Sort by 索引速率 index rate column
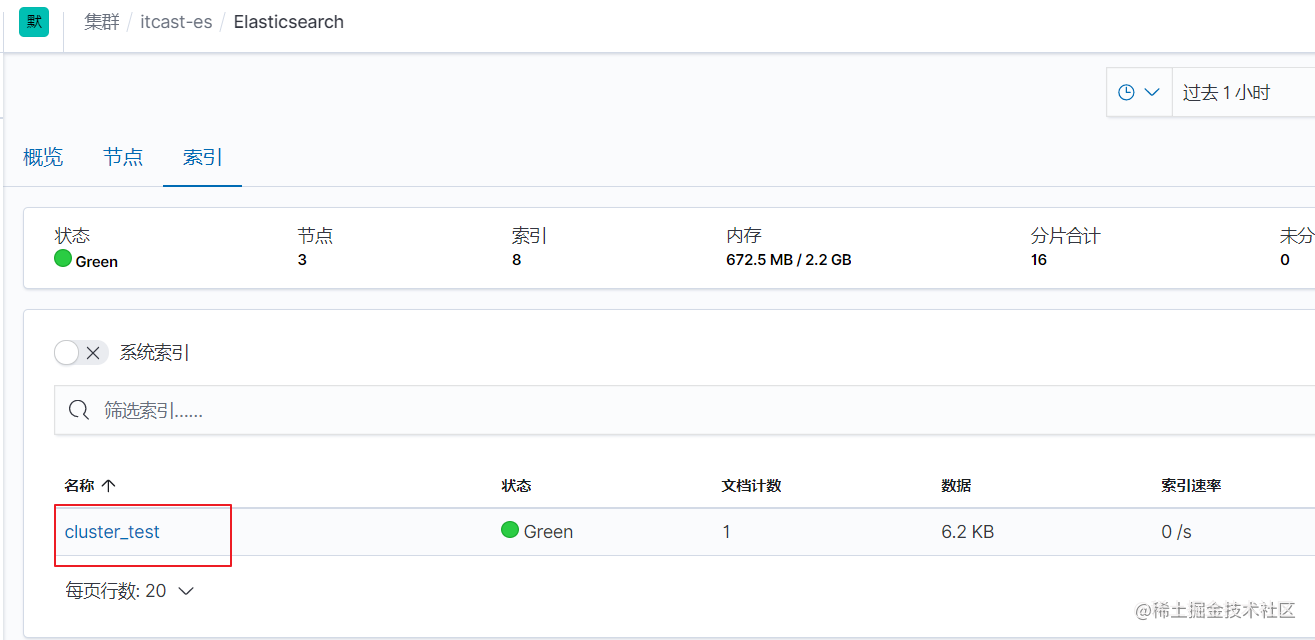 (1191, 486)
